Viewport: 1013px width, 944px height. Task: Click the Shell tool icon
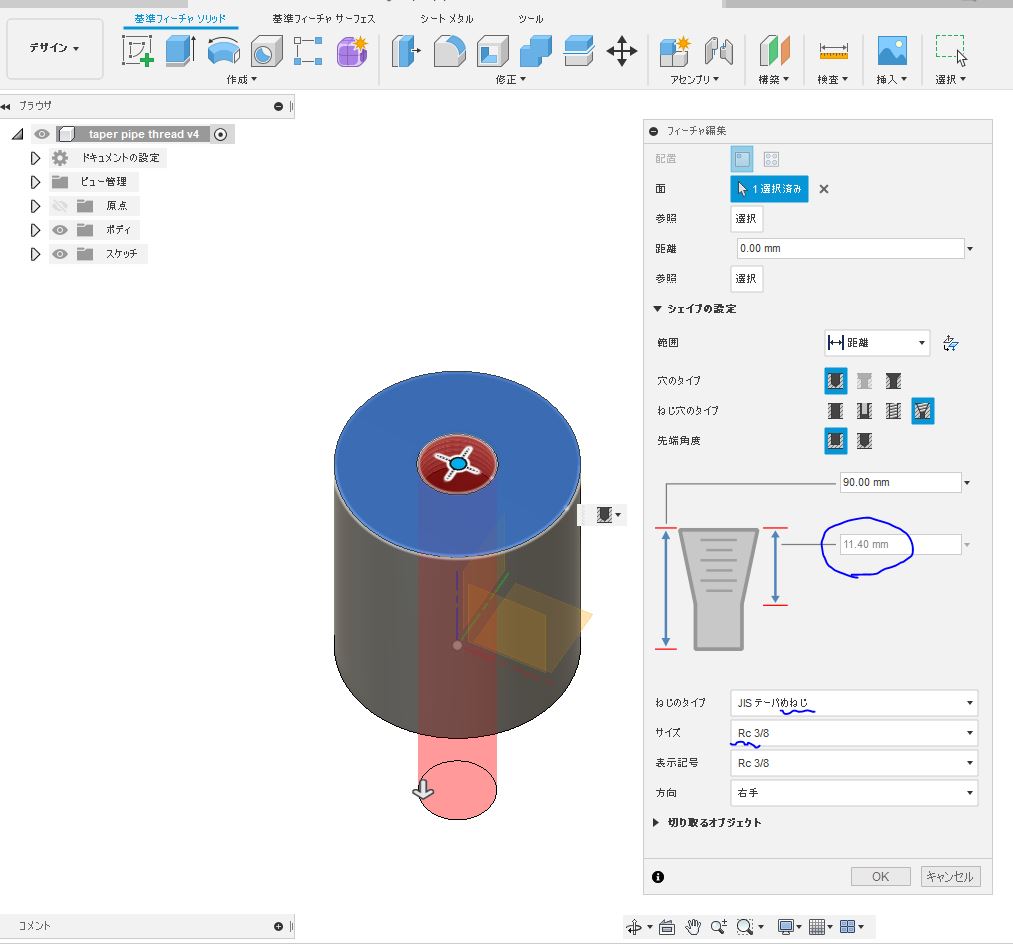click(493, 51)
